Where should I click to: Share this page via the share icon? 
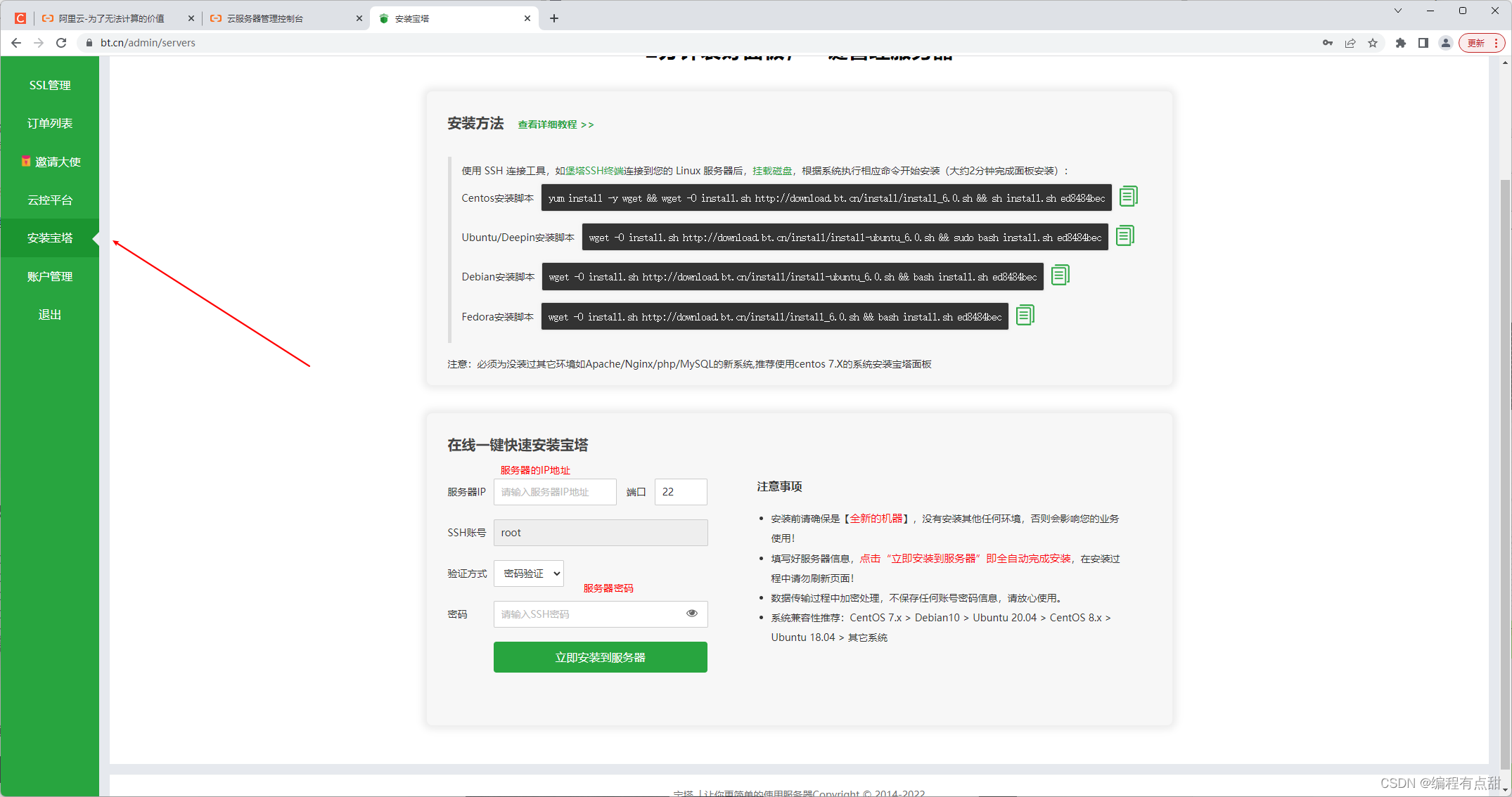point(1350,43)
